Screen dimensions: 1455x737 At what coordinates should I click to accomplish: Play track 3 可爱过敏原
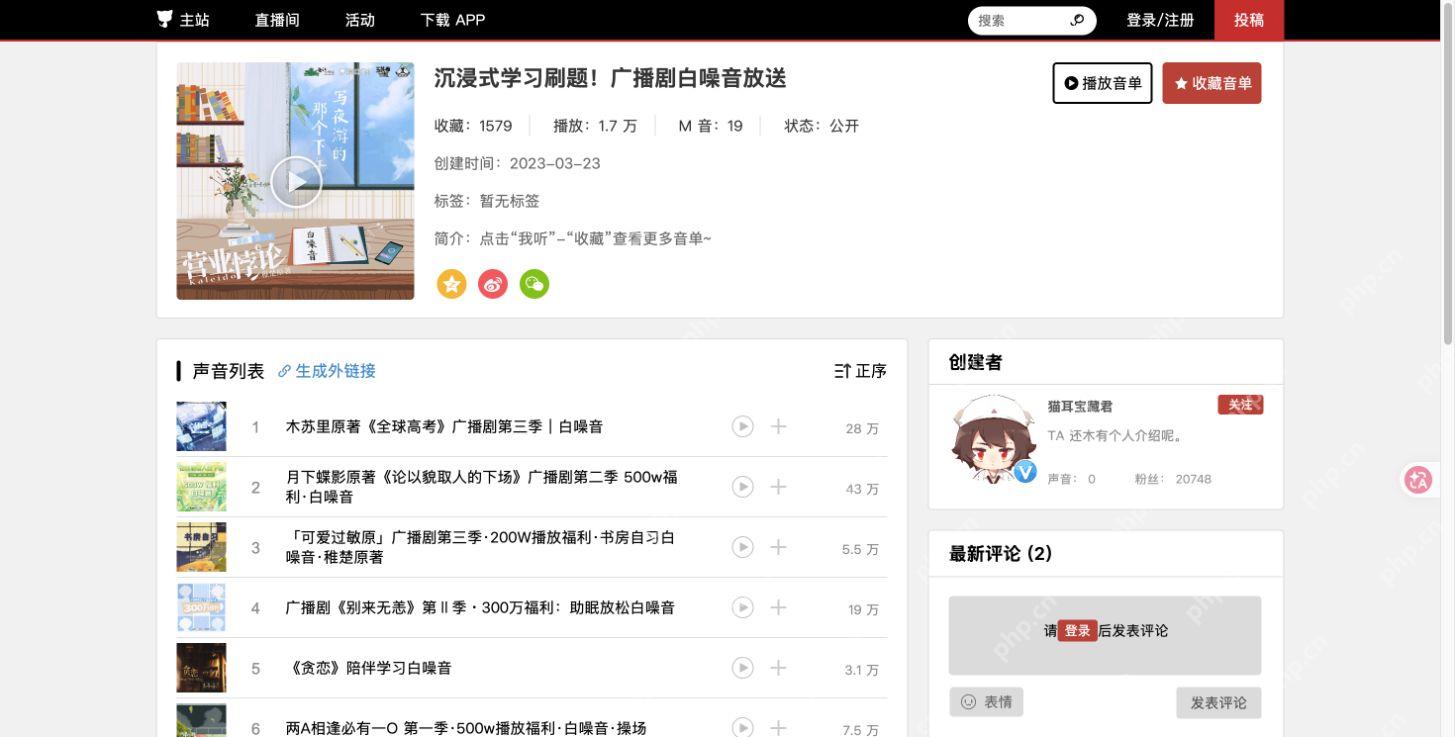point(742,547)
